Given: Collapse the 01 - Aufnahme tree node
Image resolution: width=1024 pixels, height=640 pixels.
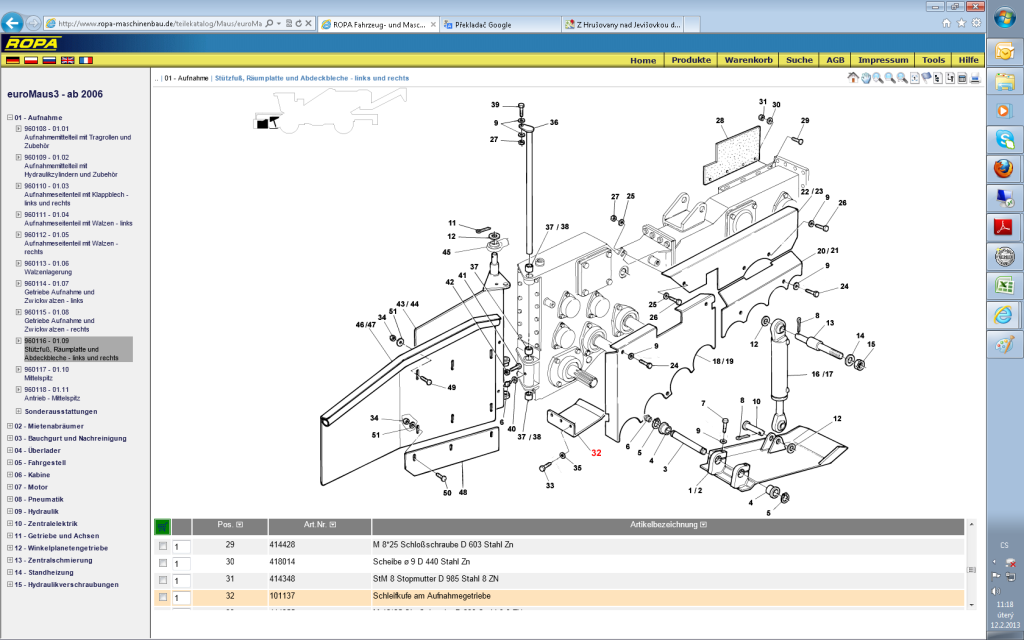Looking at the screenshot, I should point(10,118).
